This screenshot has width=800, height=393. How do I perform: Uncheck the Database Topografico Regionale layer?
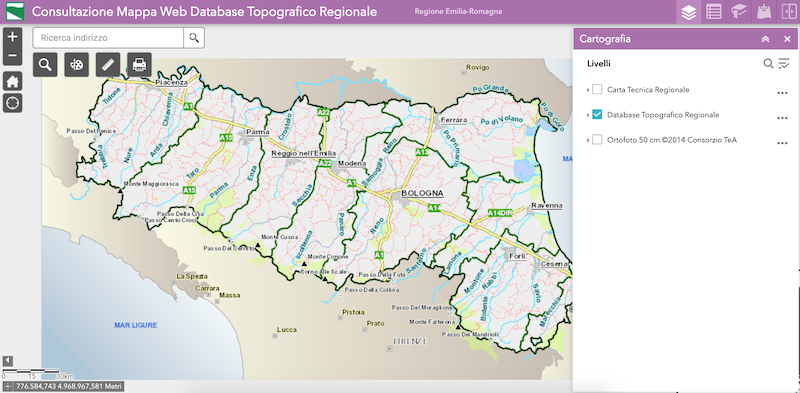(x=597, y=115)
